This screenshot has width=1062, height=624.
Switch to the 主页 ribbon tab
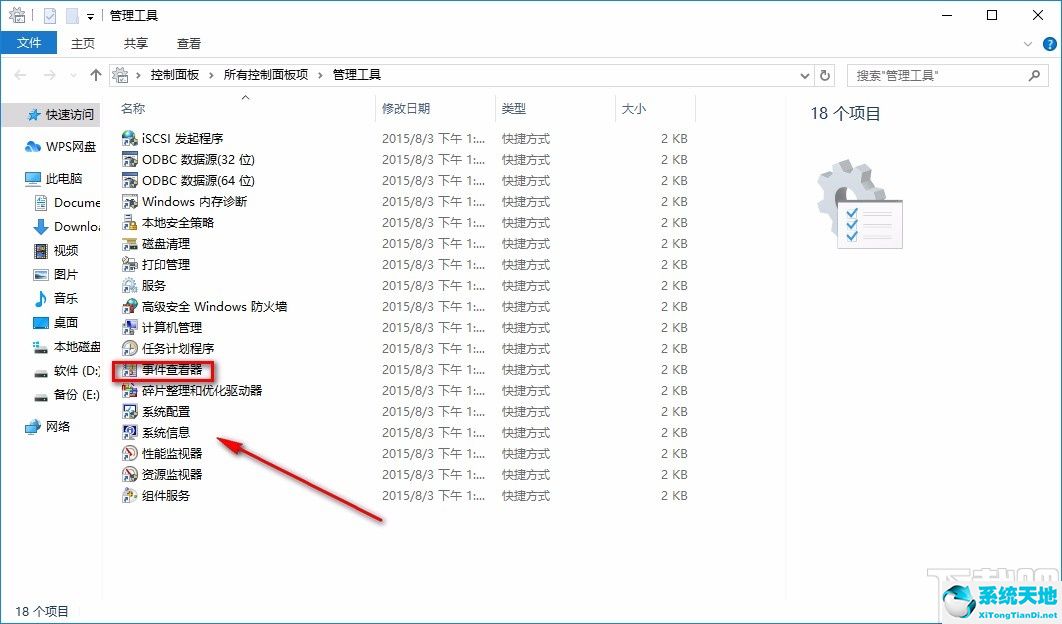point(83,43)
